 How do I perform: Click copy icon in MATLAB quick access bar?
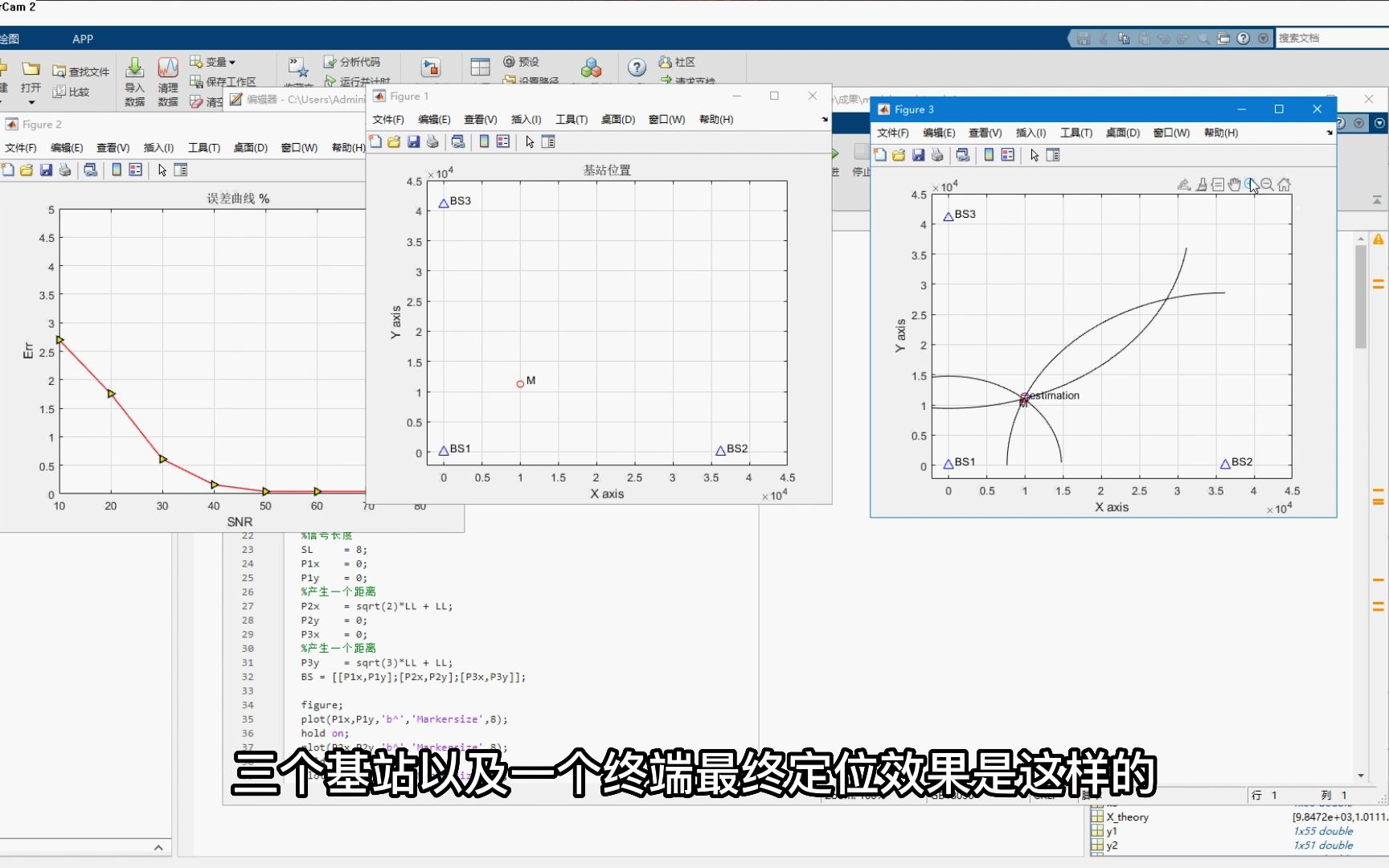coord(1124,38)
